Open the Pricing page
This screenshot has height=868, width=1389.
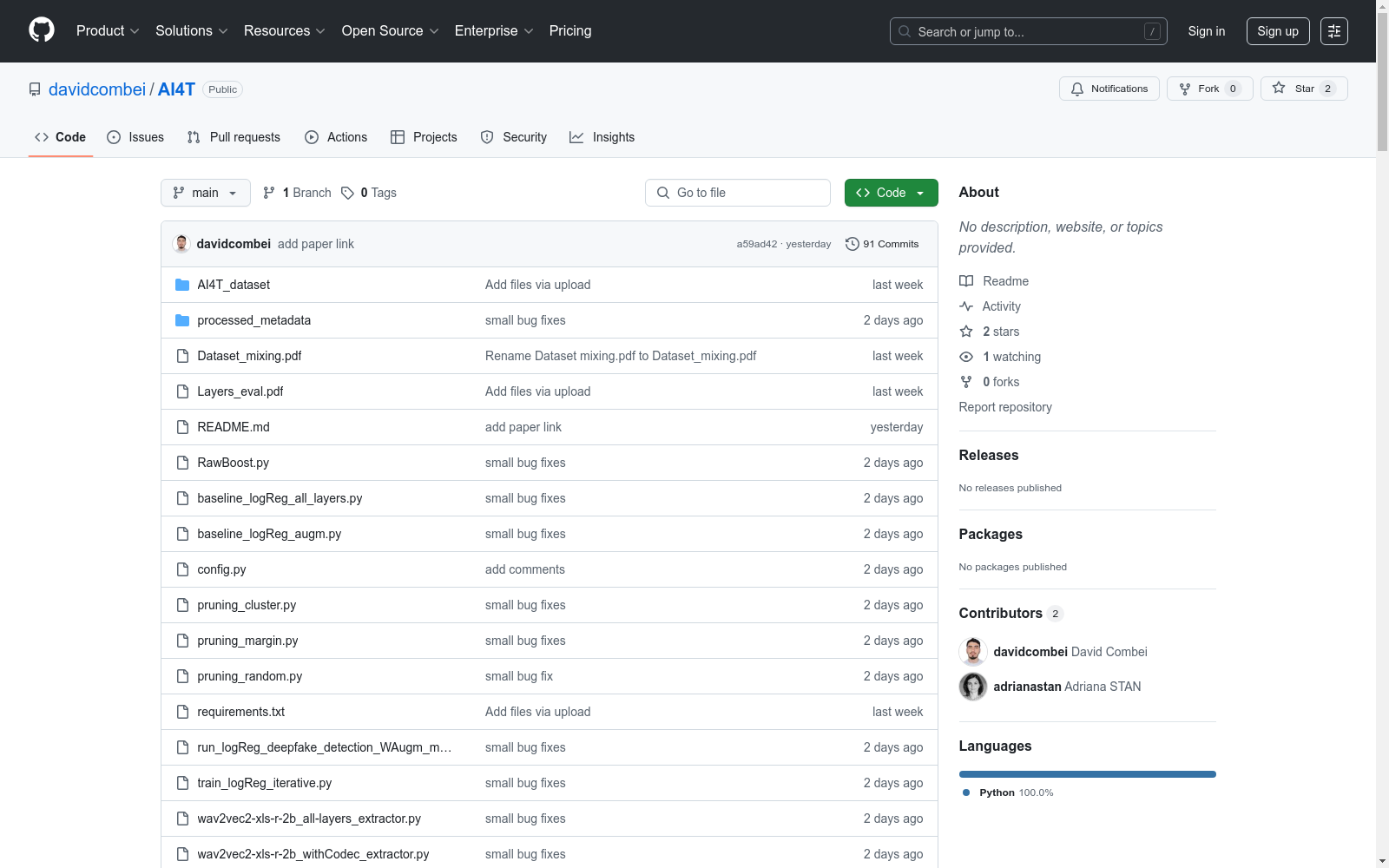(570, 31)
